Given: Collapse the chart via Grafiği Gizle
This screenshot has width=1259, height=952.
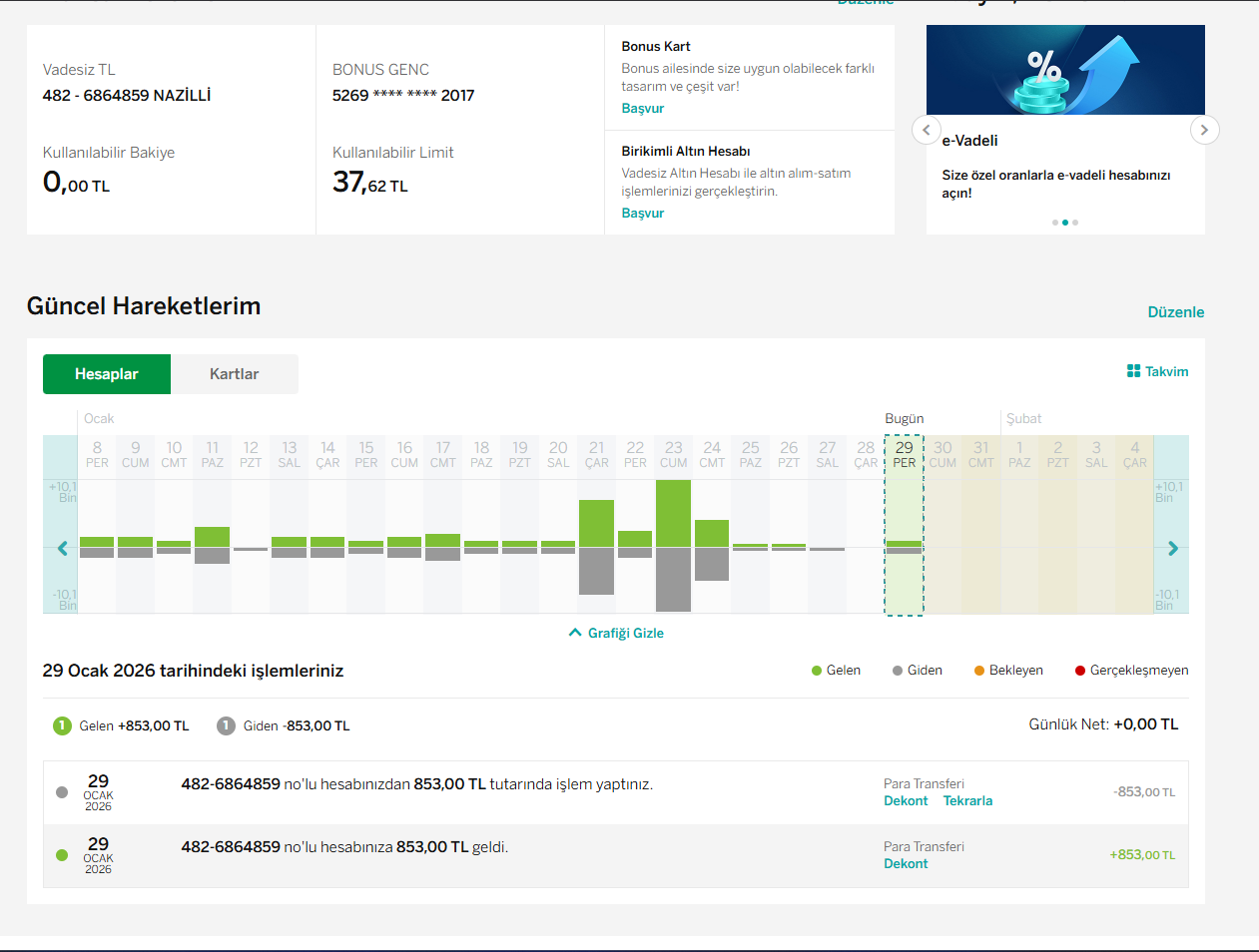Looking at the screenshot, I should pos(616,633).
